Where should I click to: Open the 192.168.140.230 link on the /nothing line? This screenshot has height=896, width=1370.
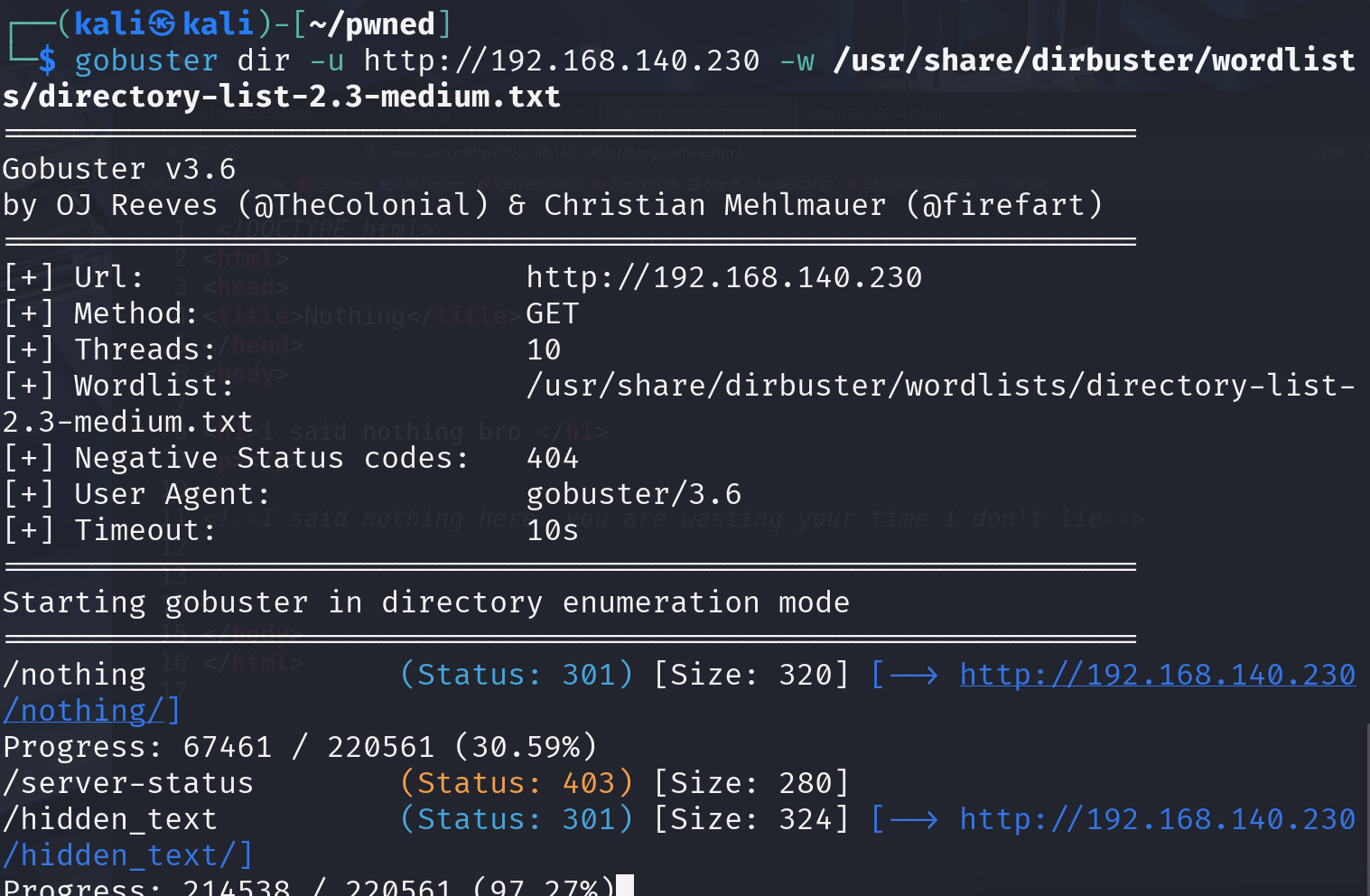coord(1157,675)
